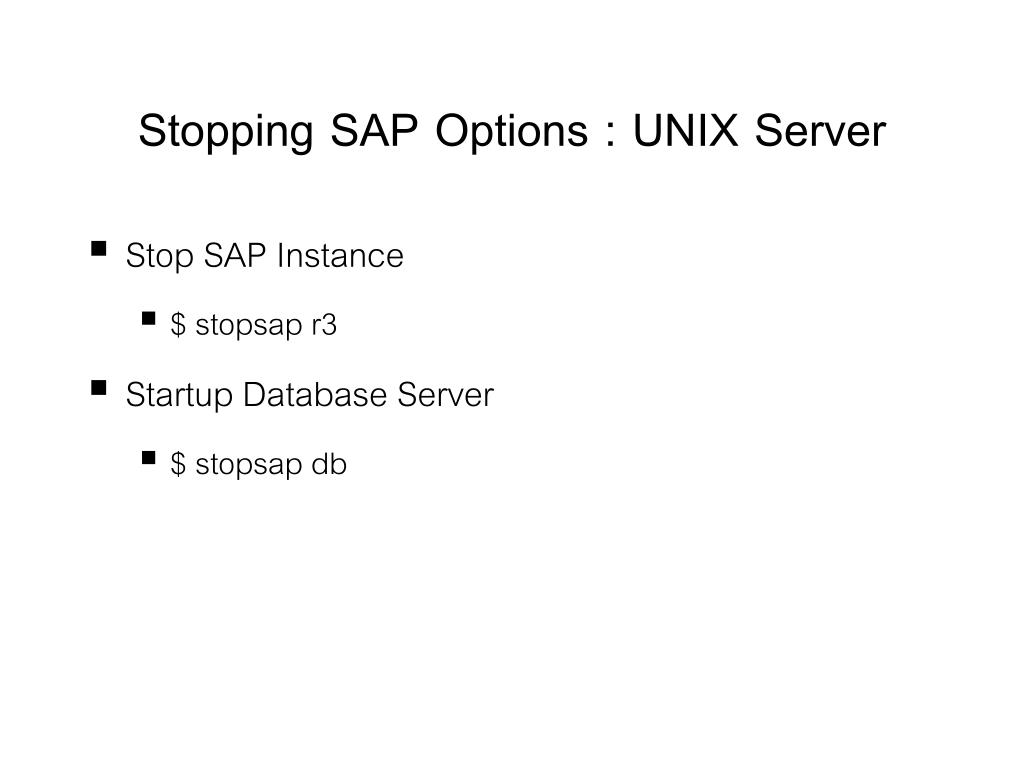1024x768 pixels.
Task: Click the '$ stopsap r3' command text
Action: tap(253, 325)
